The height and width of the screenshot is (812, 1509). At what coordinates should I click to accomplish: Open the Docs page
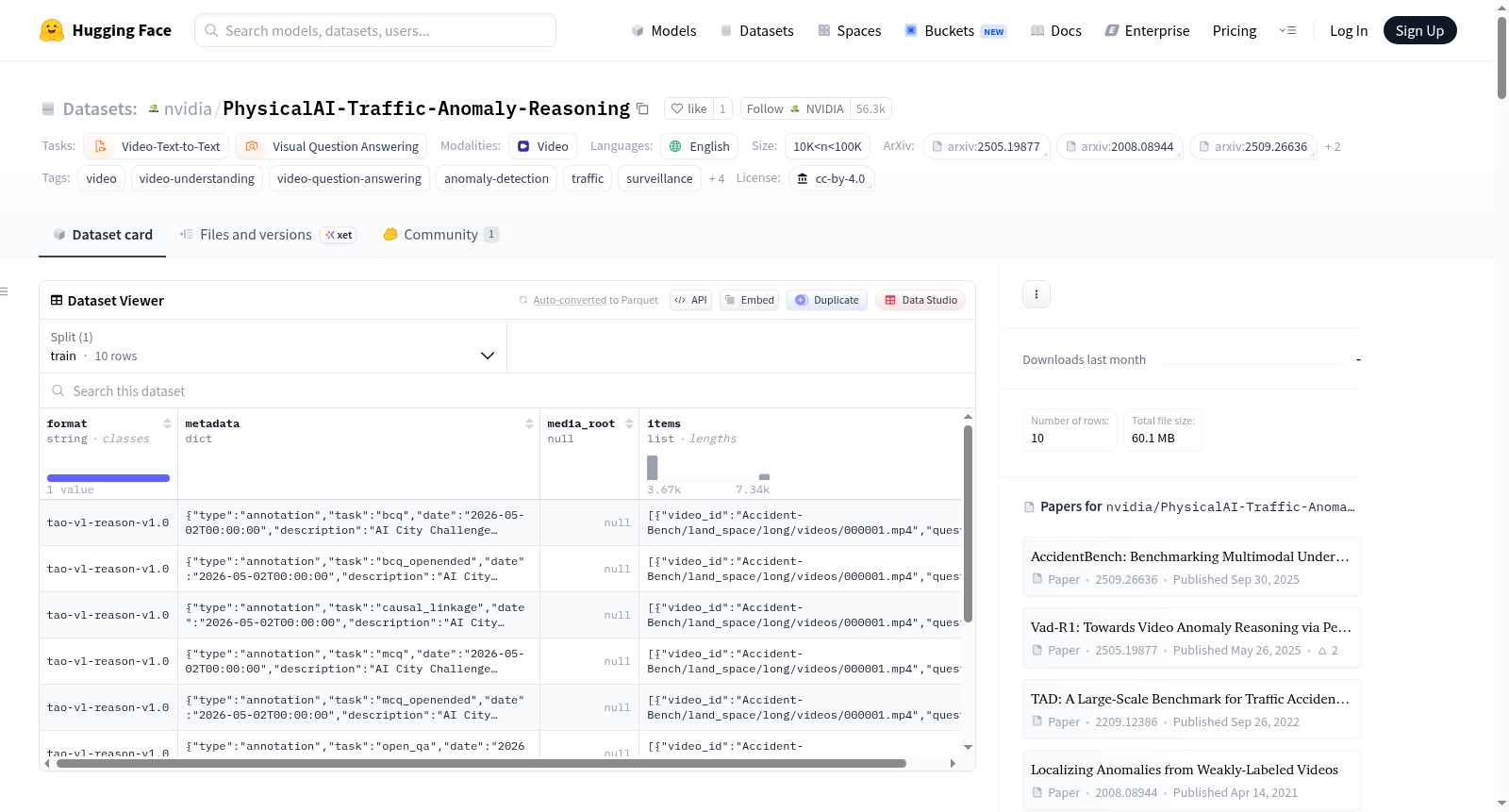(x=1055, y=30)
